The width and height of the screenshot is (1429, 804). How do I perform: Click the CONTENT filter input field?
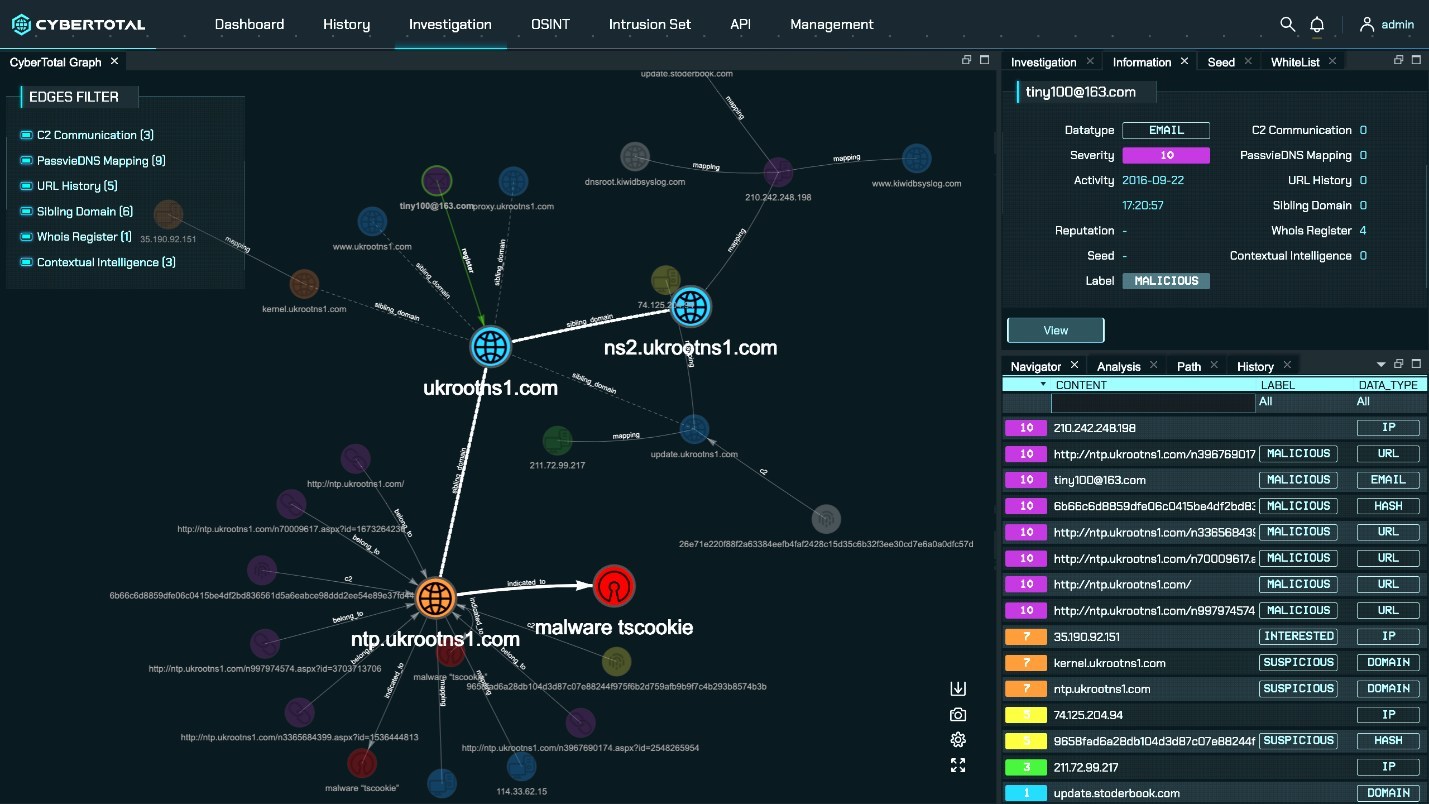[1152, 403]
